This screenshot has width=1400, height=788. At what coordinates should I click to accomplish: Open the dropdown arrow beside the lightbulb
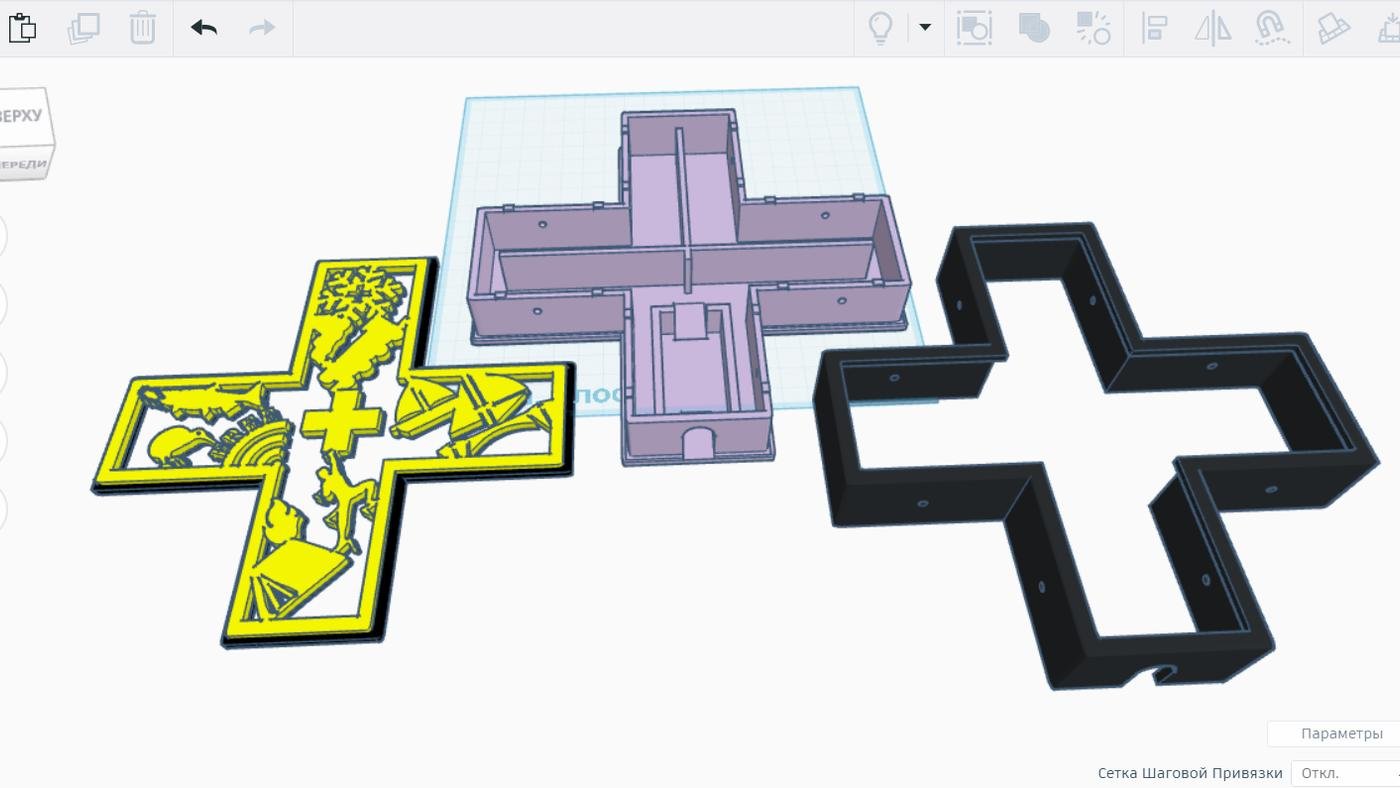925,27
